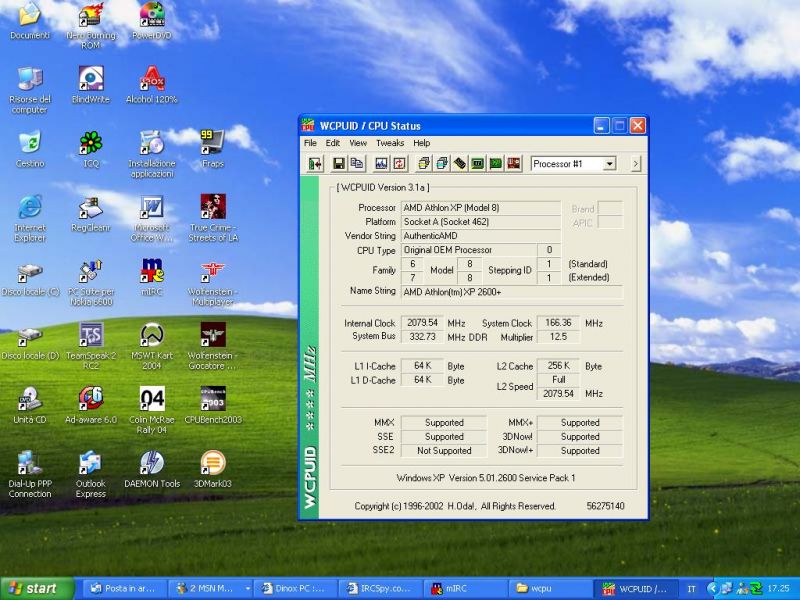Click the taskbar clock showing 17.25
The image size is (800, 600).
[x=779, y=588]
